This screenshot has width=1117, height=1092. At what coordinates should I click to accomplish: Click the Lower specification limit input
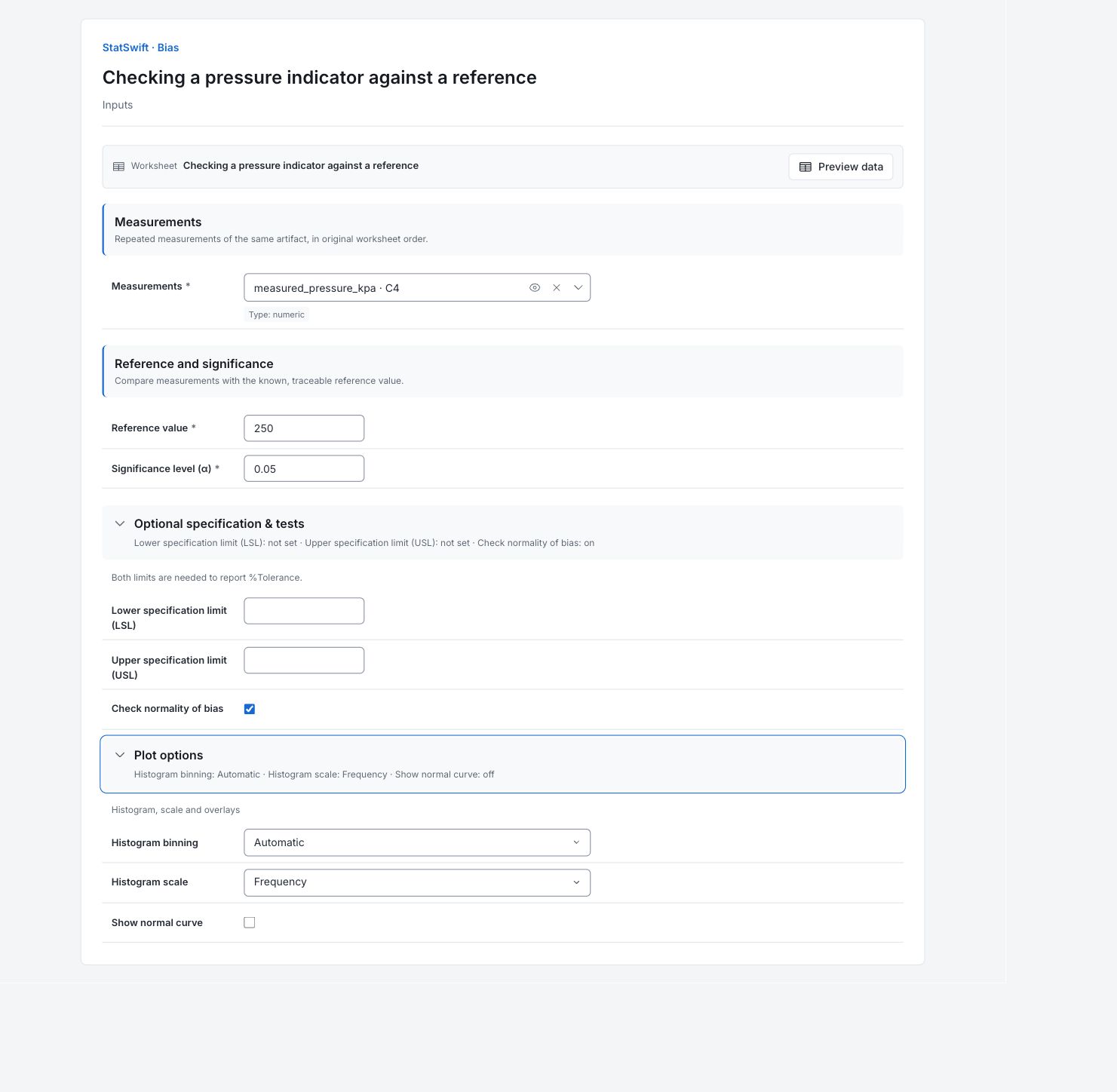tap(304, 611)
